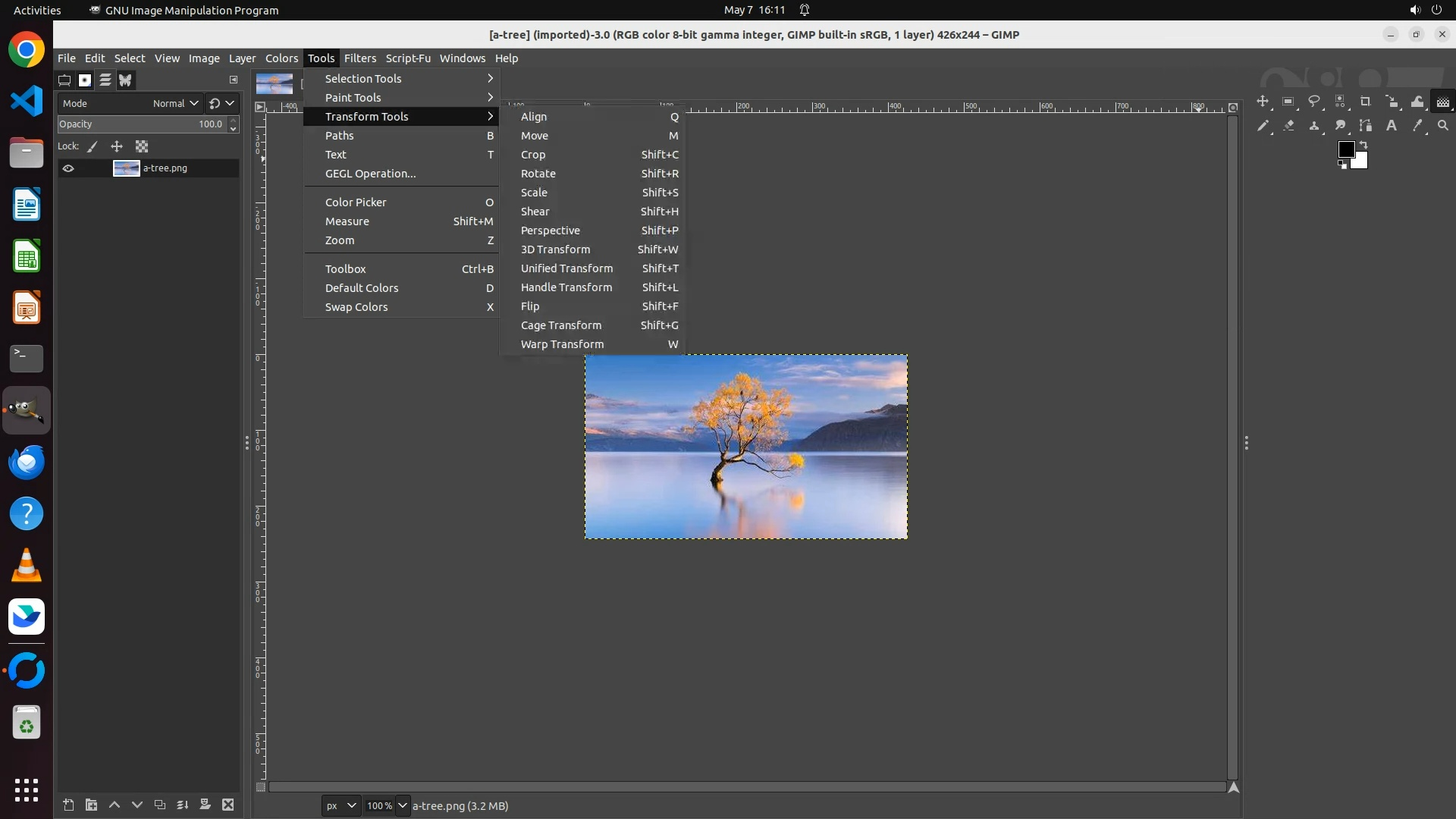Click the black foreground color swatch
The height and width of the screenshot is (819, 1456).
pos(1345,149)
